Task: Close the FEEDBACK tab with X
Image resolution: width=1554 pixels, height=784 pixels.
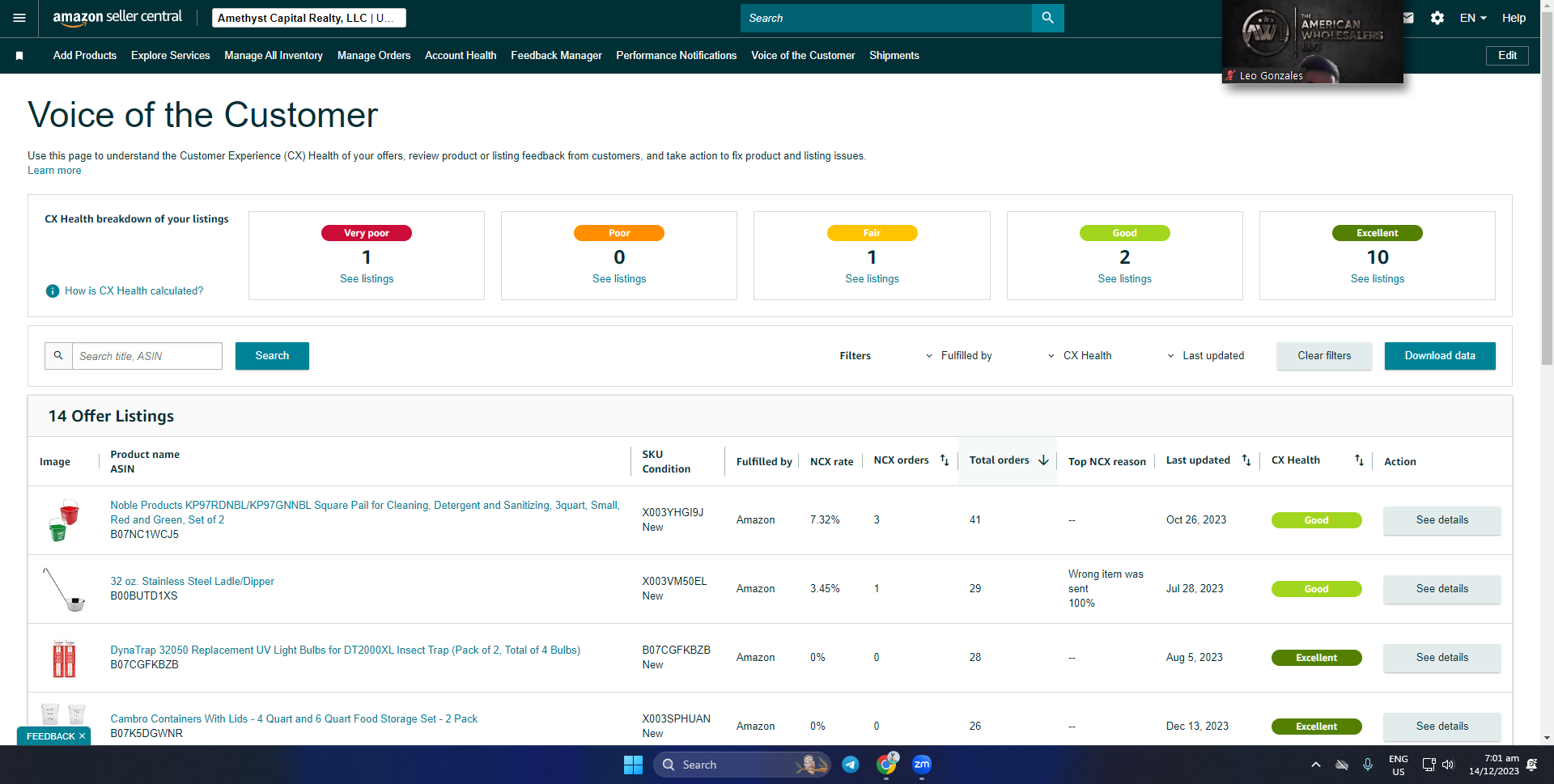Action: (83, 736)
